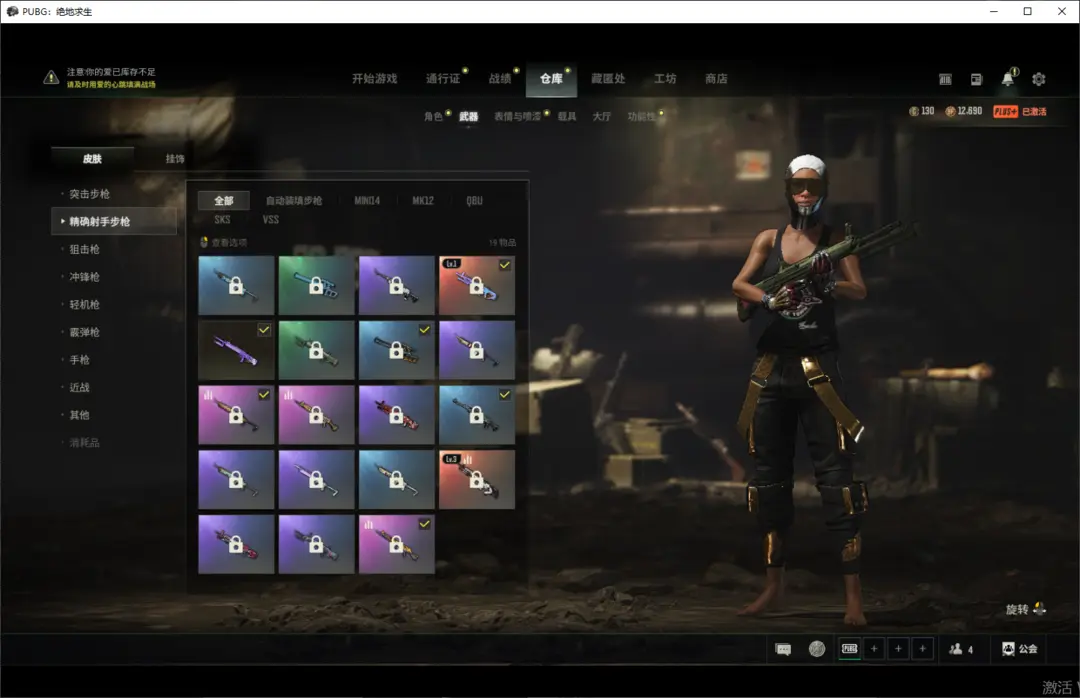The height and width of the screenshot is (698, 1080).
Task: Click the G-Coin icon showing 130
Action: click(x=913, y=111)
